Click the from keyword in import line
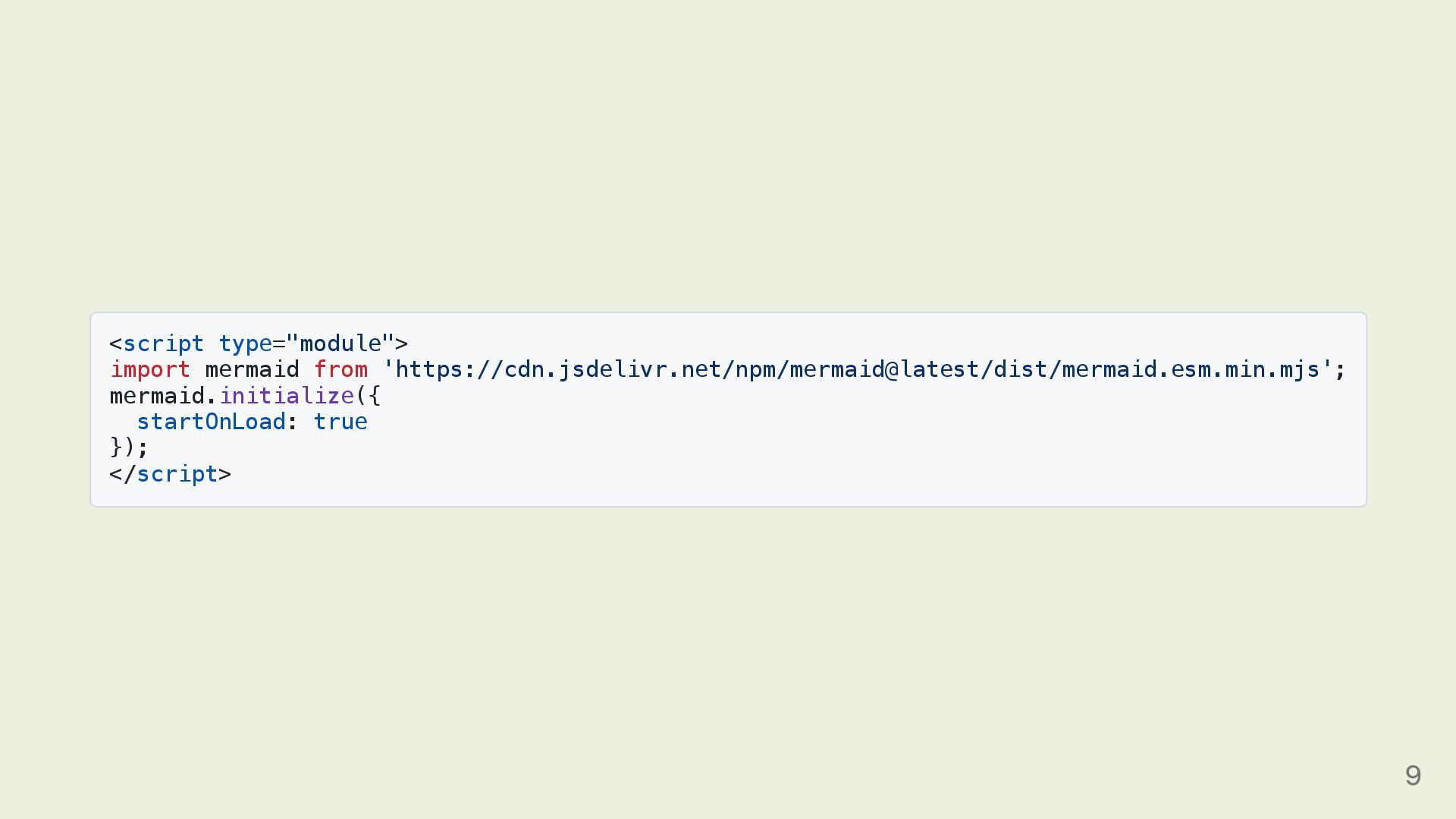1456x819 pixels. (x=340, y=370)
